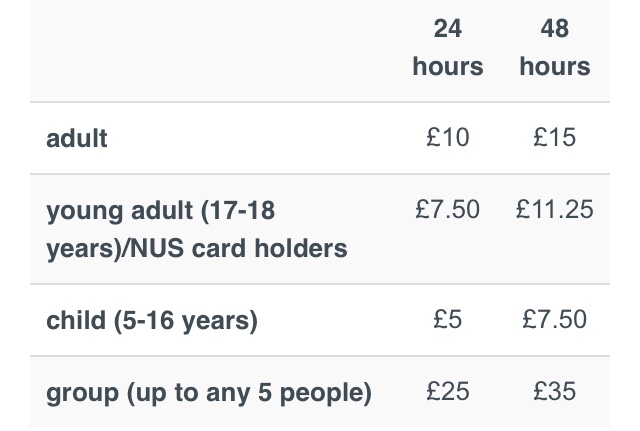This screenshot has height=431, width=640.
Task: Click the (up to any 5 people) text
Action: 247,393
